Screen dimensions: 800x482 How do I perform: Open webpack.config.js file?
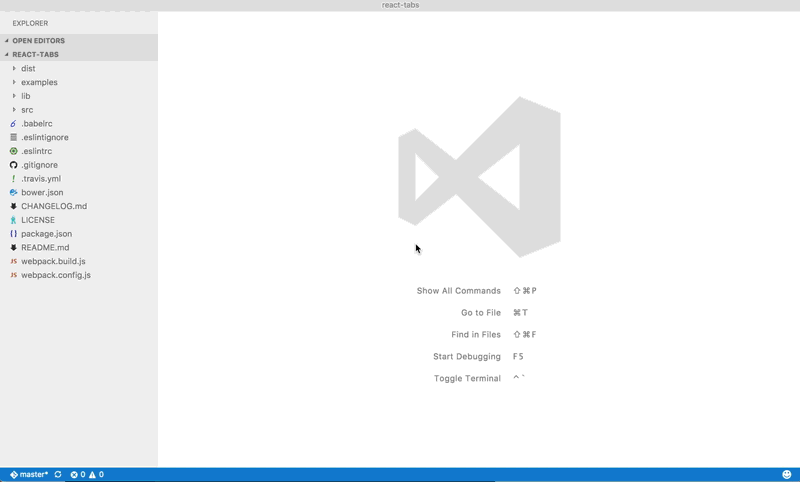pyautogui.click(x=56, y=275)
